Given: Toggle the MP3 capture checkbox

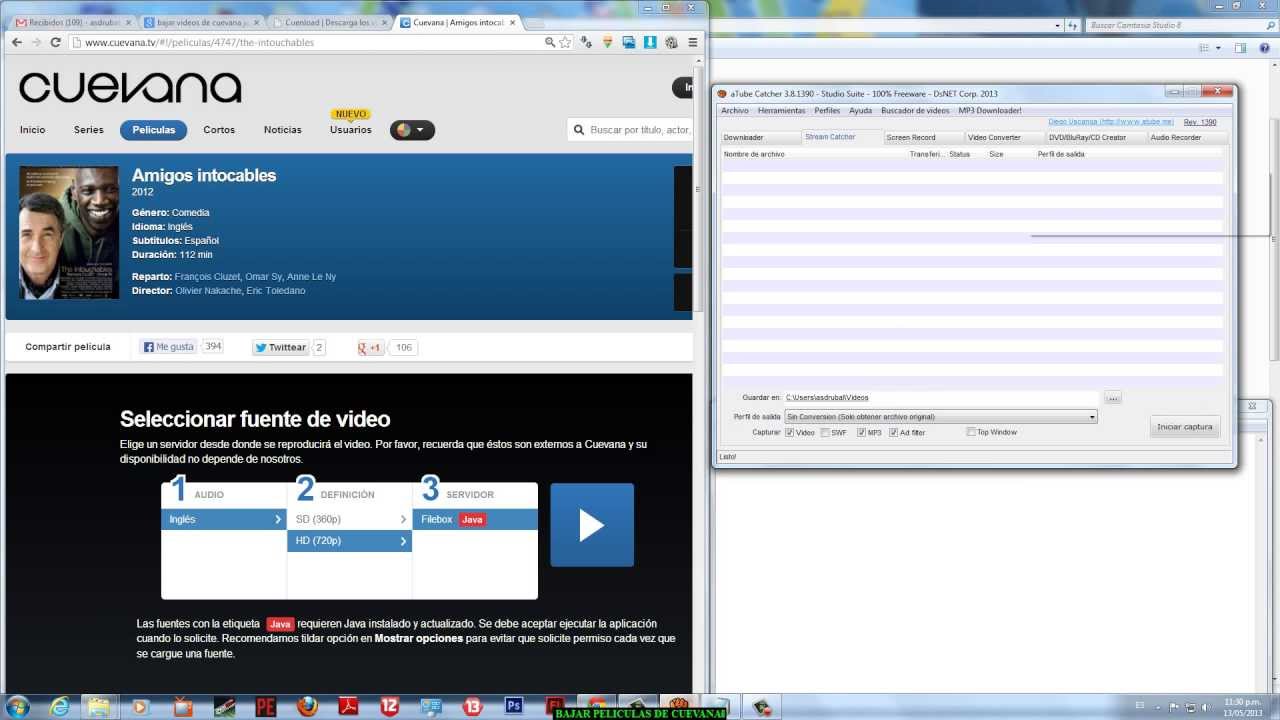Looking at the screenshot, I should 860,433.
